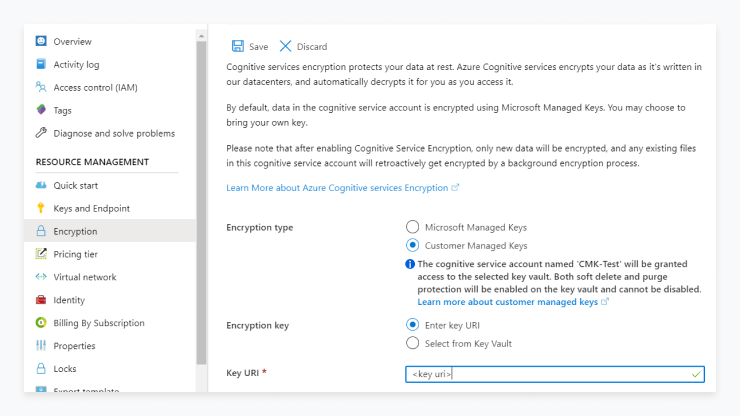This screenshot has height=416, width=740.
Task: Click the sidebar scroll up arrow
Action: (x=202, y=36)
